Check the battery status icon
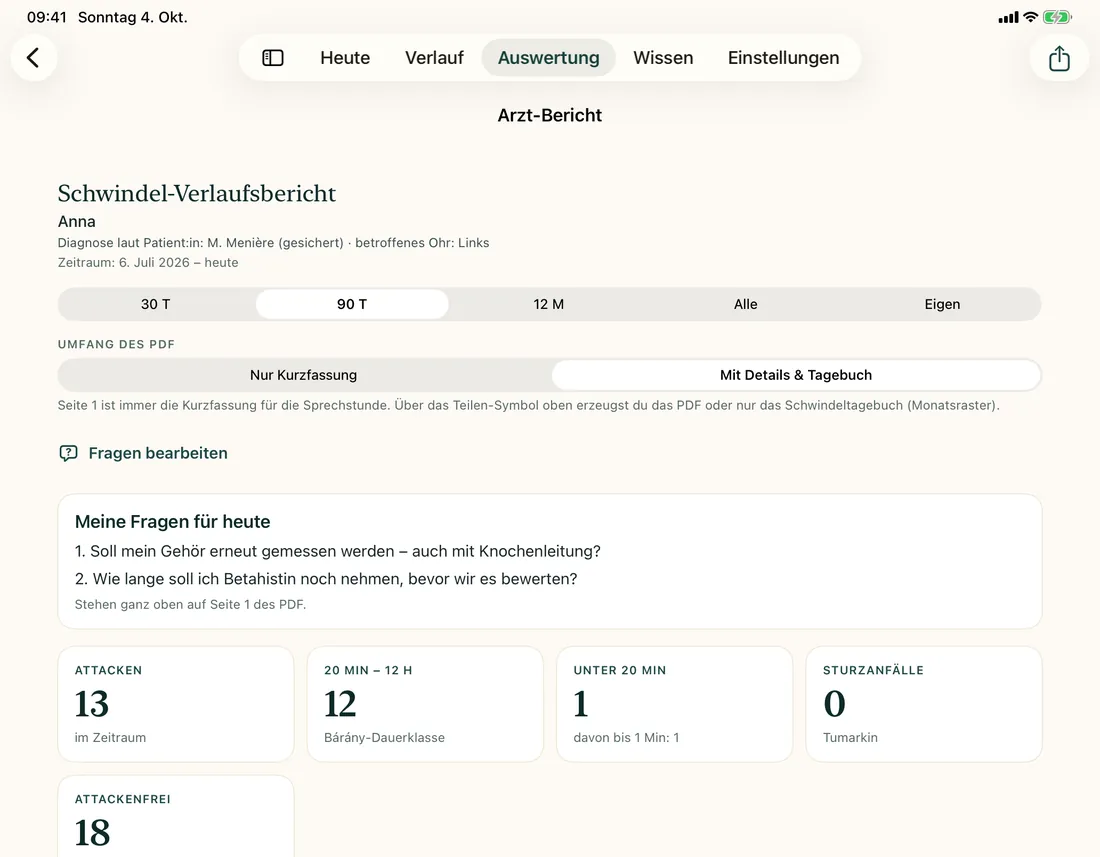 [1057, 18]
